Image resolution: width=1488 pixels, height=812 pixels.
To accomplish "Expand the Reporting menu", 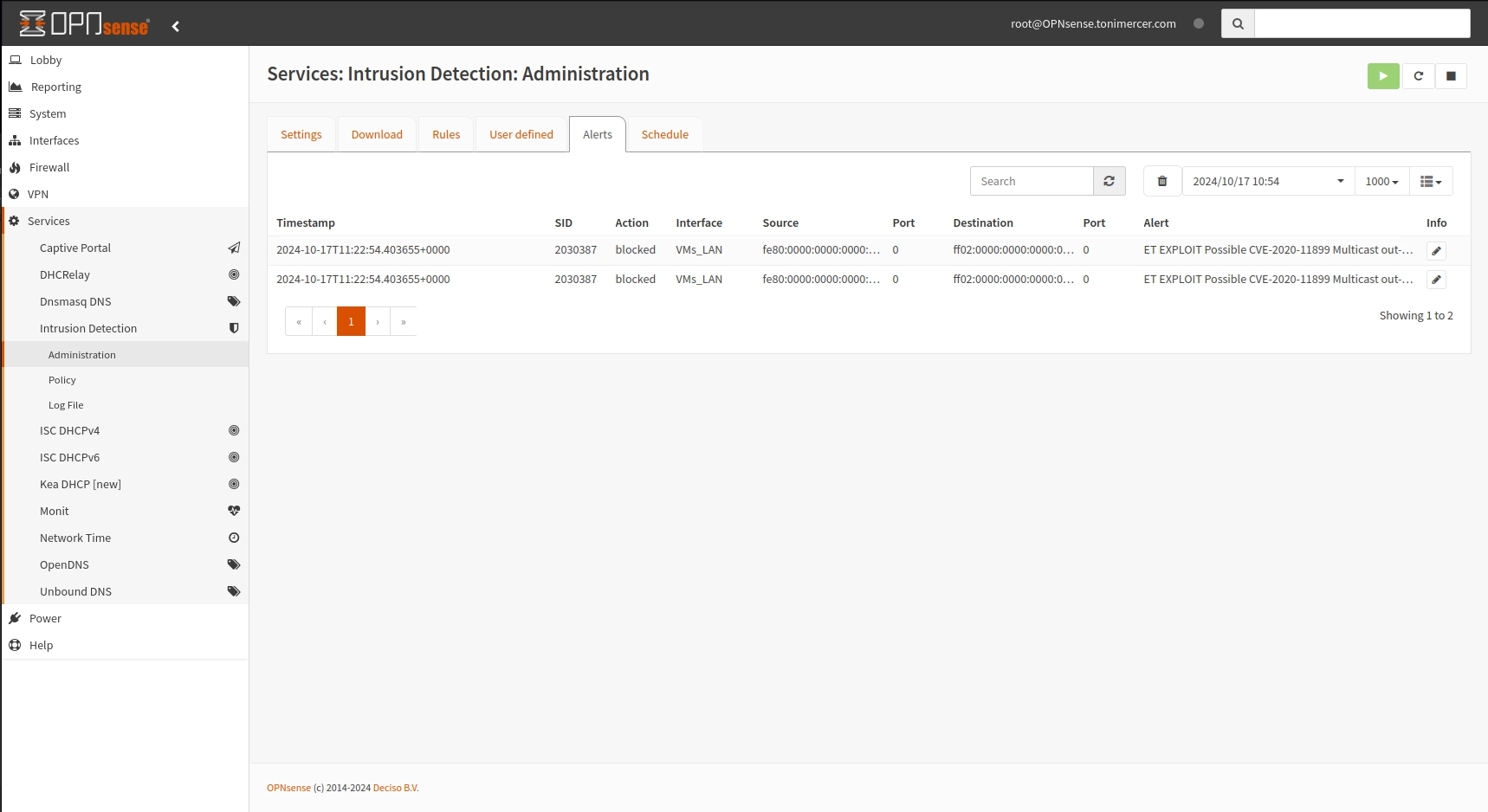I will 125,87.
